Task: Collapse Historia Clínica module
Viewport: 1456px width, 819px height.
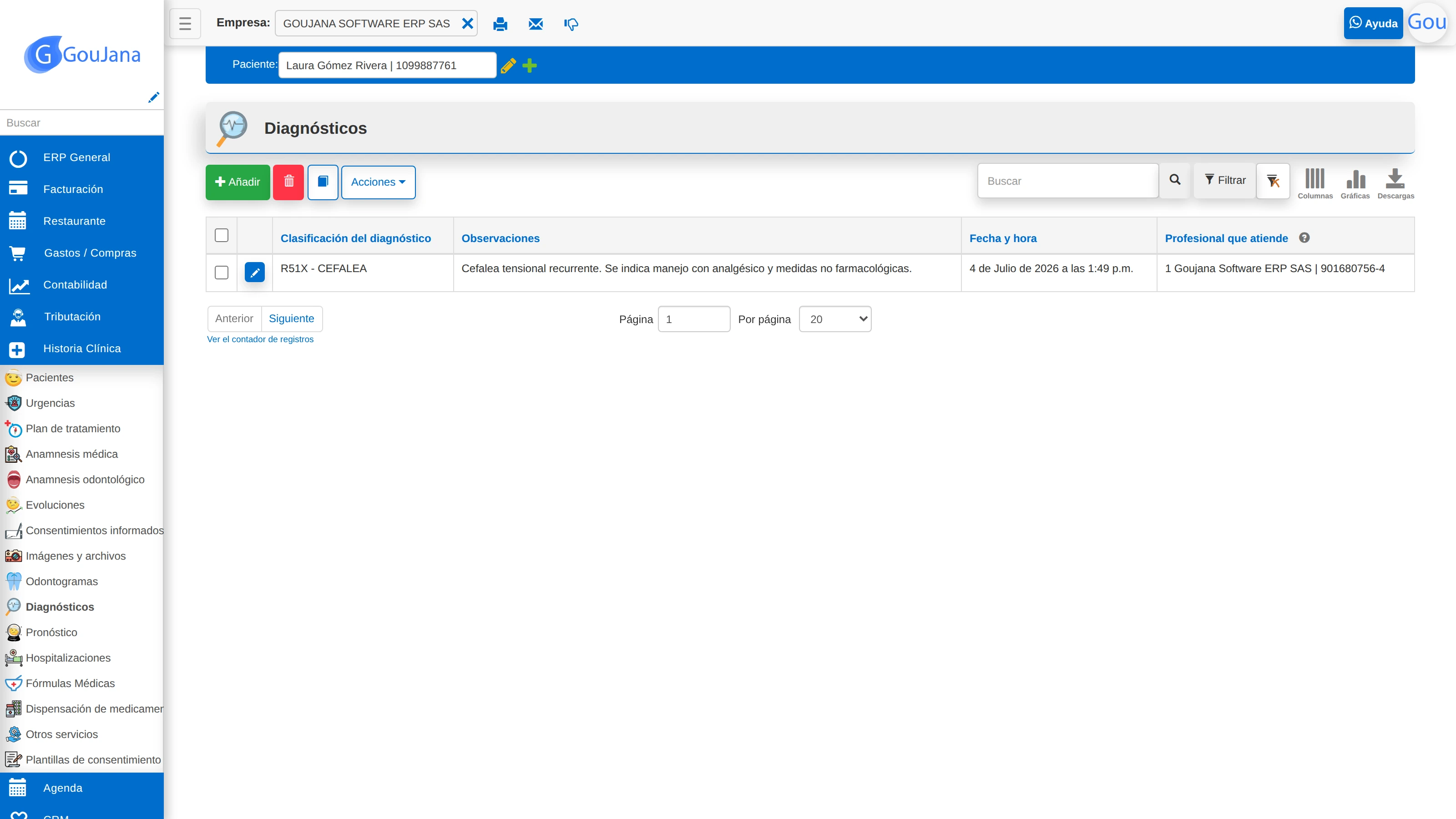Action: (82, 349)
